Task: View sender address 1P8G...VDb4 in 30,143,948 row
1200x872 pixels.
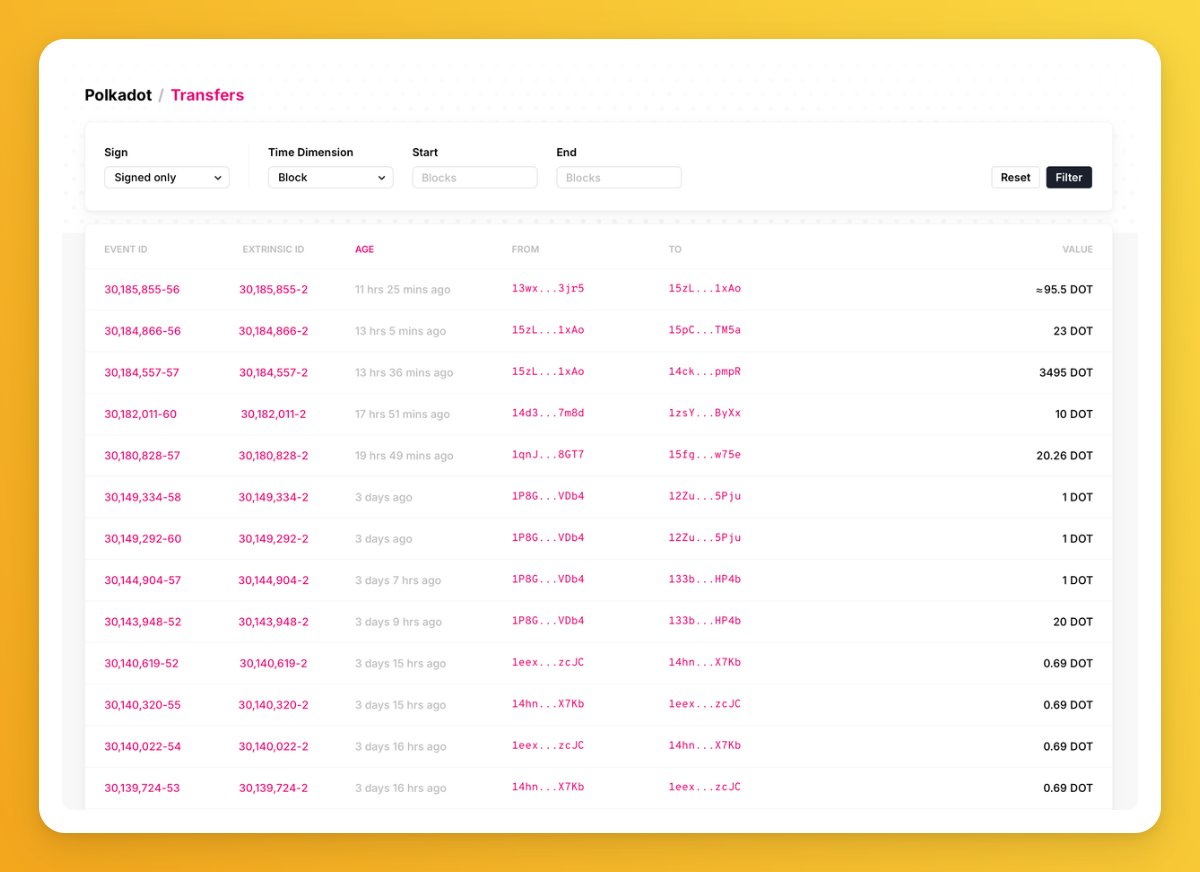Action: click(x=547, y=621)
